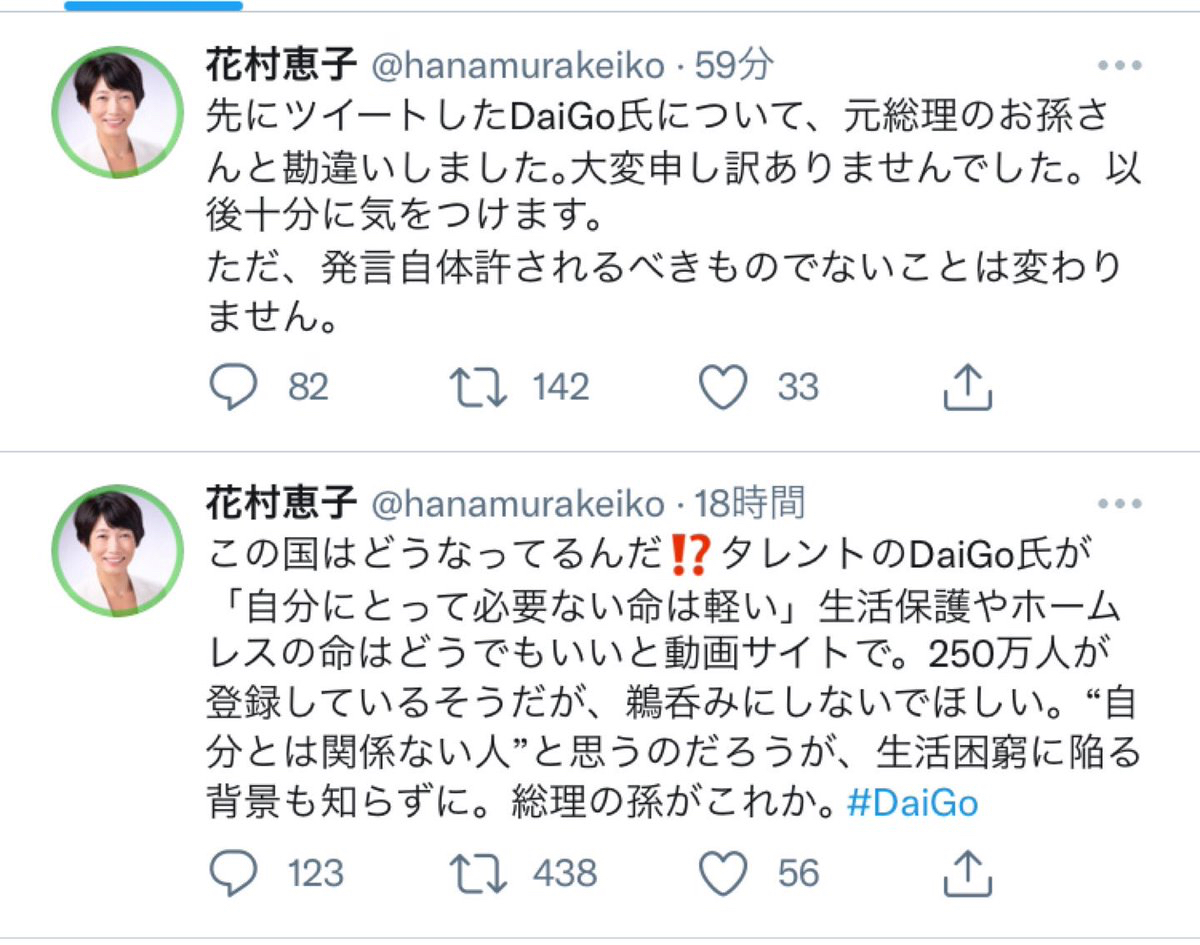Reply to the 59分 apology tweet
1200x945 pixels.
click(x=233, y=387)
